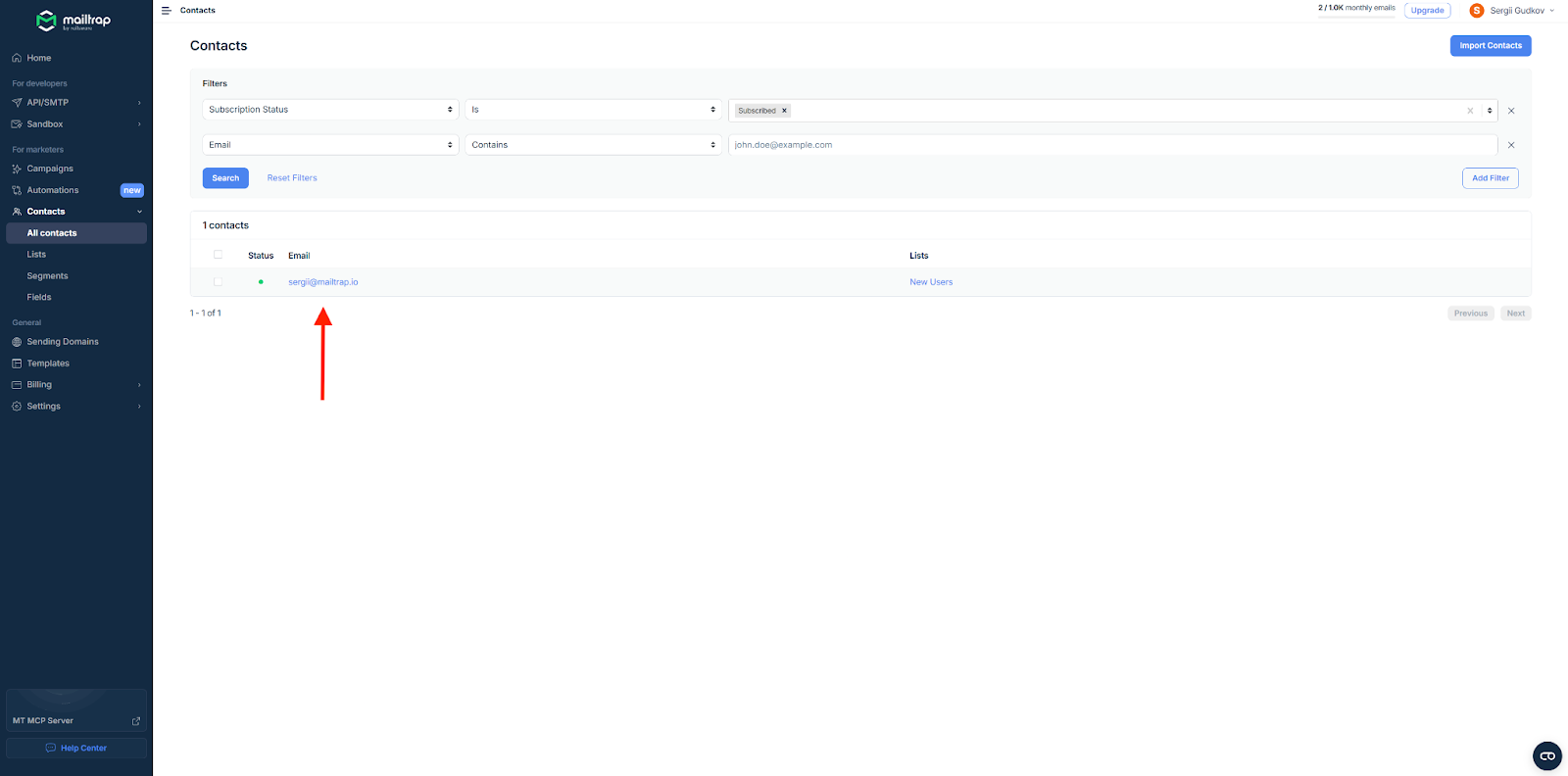Expand the Sandbox submenu chevron

[x=139, y=124]
